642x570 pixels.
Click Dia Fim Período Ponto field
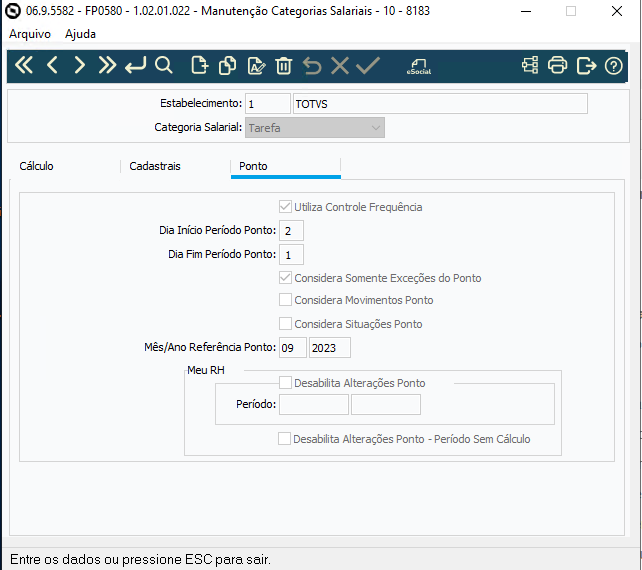[x=292, y=255]
